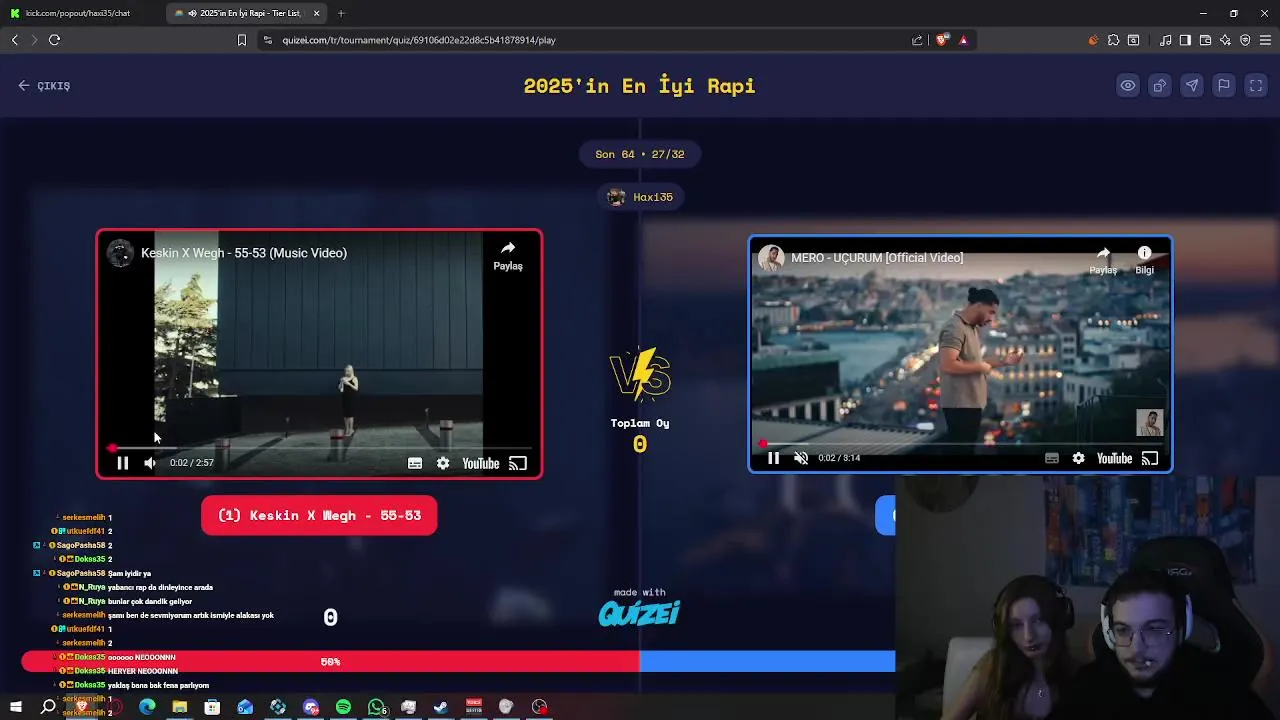The width and height of the screenshot is (1280, 720).
Task: Enter fullscreen with the expand-corners icon
Action: tap(1256, 86)
